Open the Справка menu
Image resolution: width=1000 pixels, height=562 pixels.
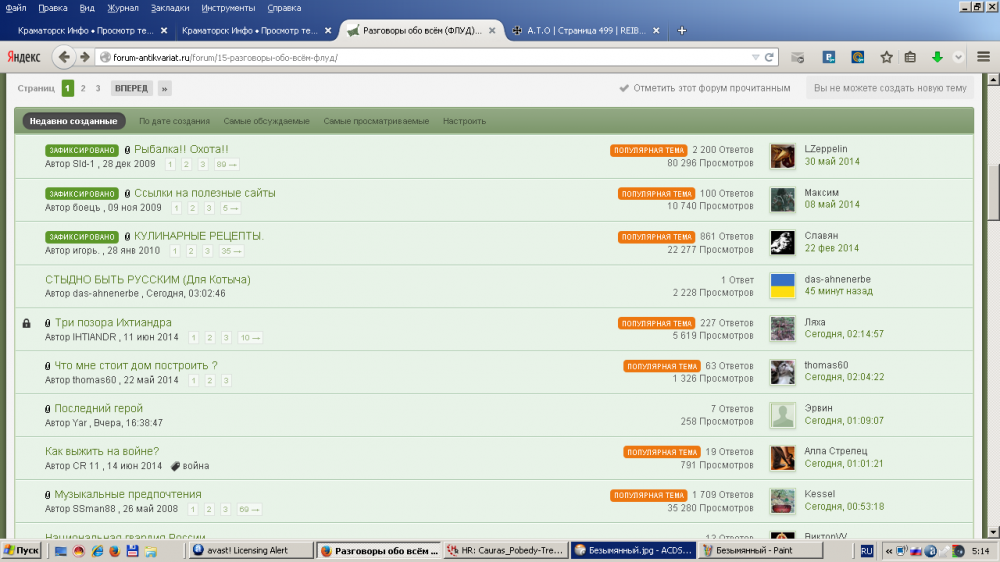coord(284,8)
